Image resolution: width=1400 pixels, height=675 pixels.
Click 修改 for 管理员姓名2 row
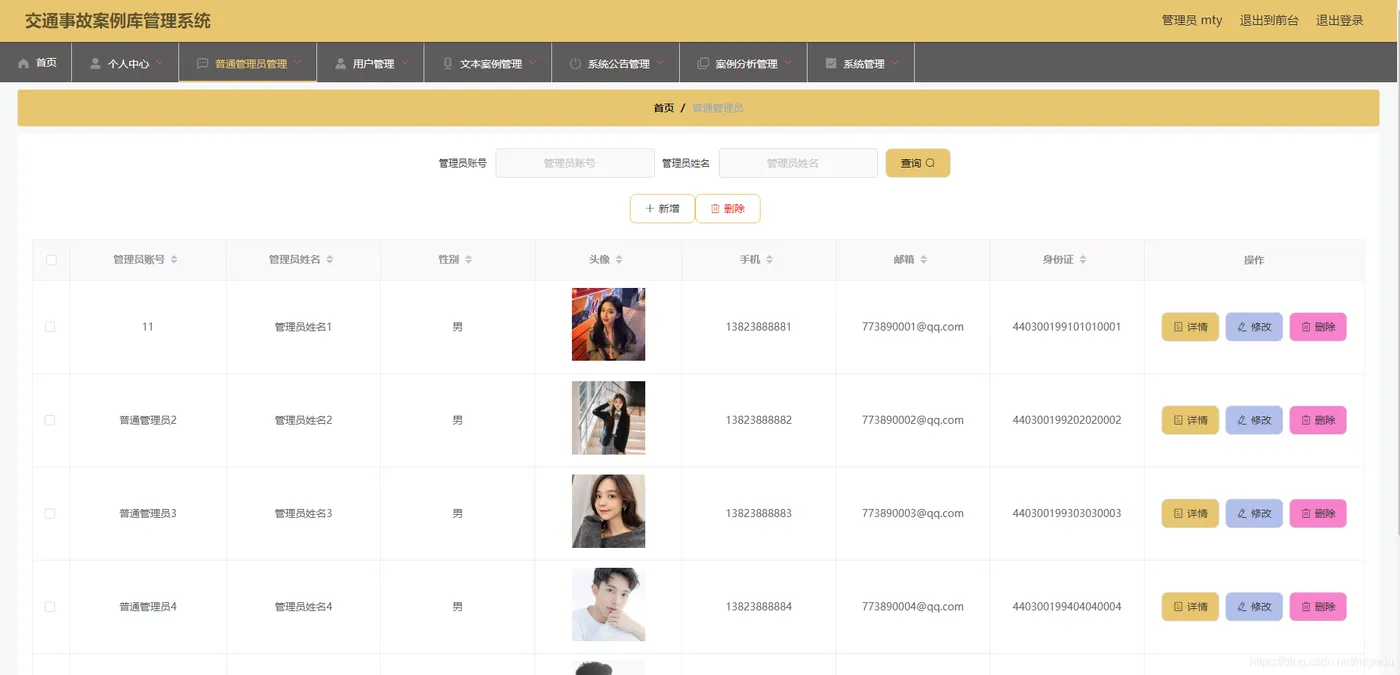[1254, 420]
